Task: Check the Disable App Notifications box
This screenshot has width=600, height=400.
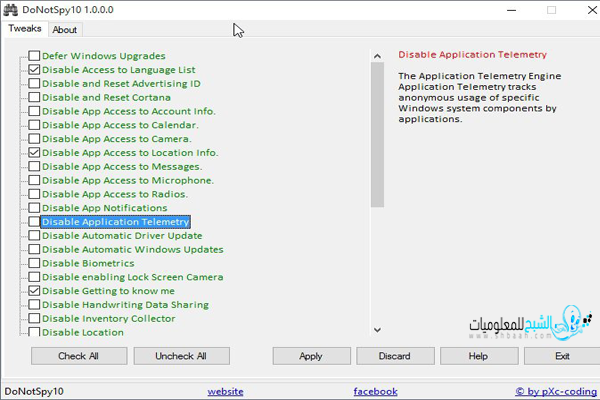Action: (x=34, y=208)
